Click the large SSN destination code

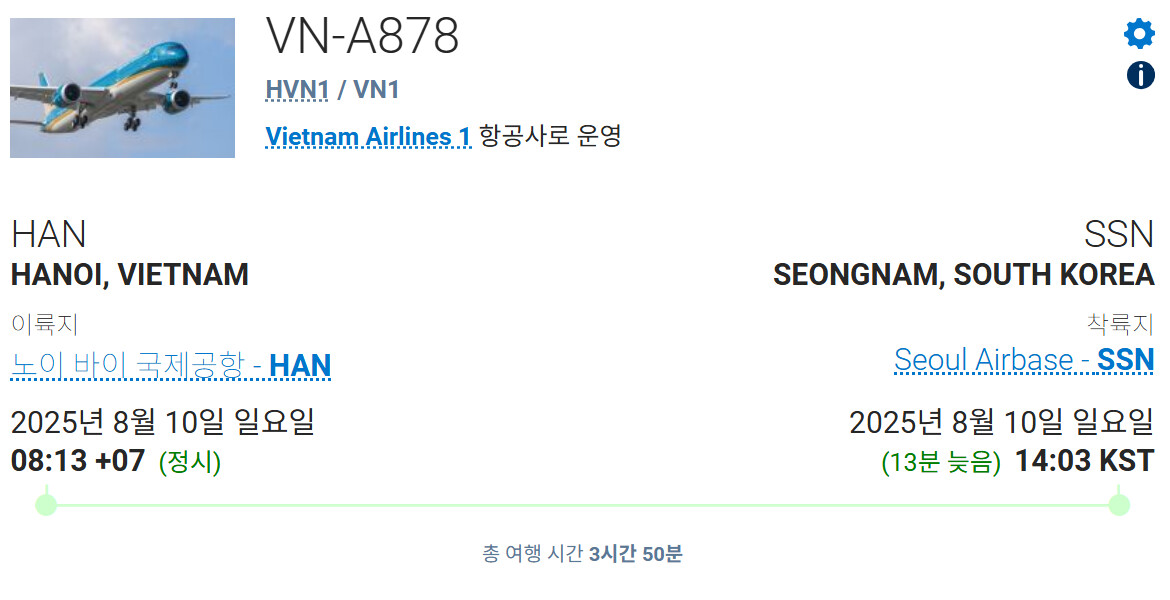click(x=1118, y=234)
